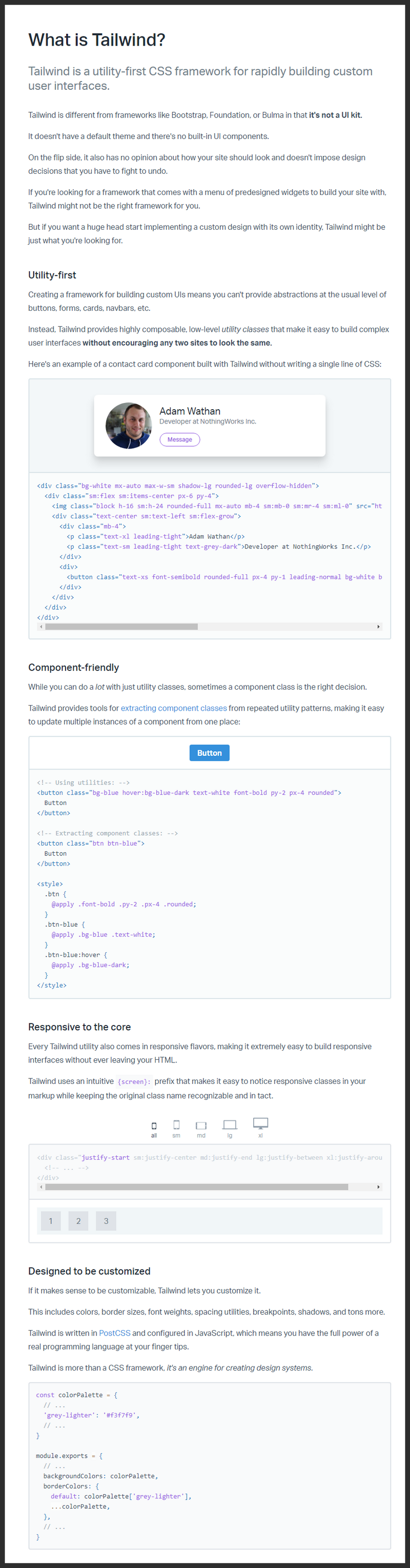Click the {screen}: inline code snippet
Screen dimensions: 410x1568
coord(134,1081)
